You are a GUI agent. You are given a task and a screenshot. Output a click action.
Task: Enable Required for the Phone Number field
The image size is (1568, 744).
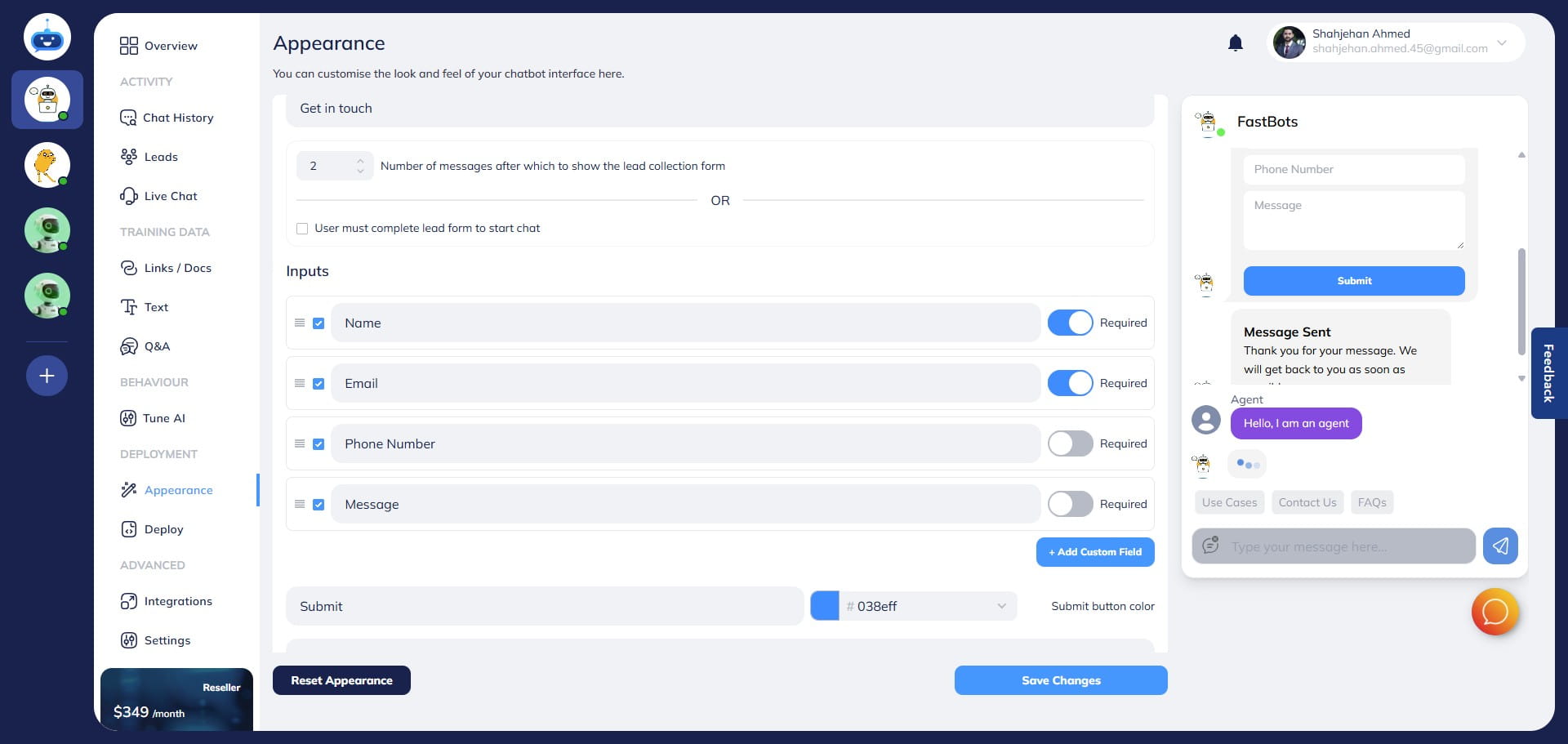[x=1070, y=443]
